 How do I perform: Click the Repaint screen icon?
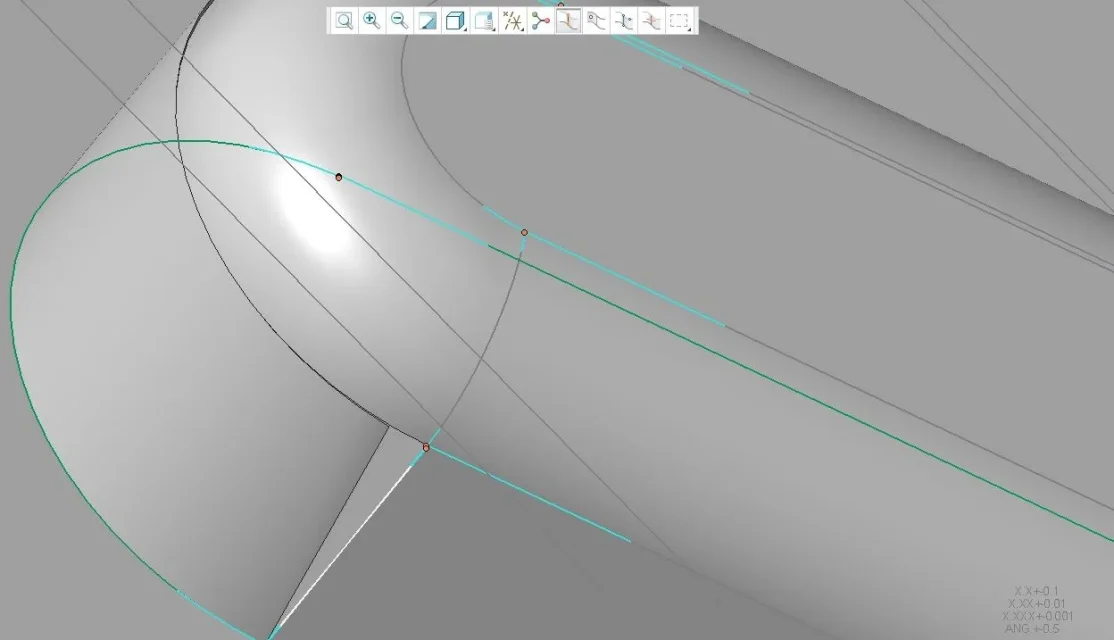[x=428, y=21]
